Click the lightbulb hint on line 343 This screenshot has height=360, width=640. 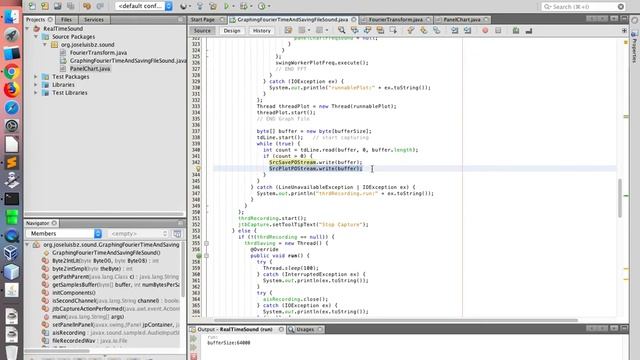coord(199,169)
